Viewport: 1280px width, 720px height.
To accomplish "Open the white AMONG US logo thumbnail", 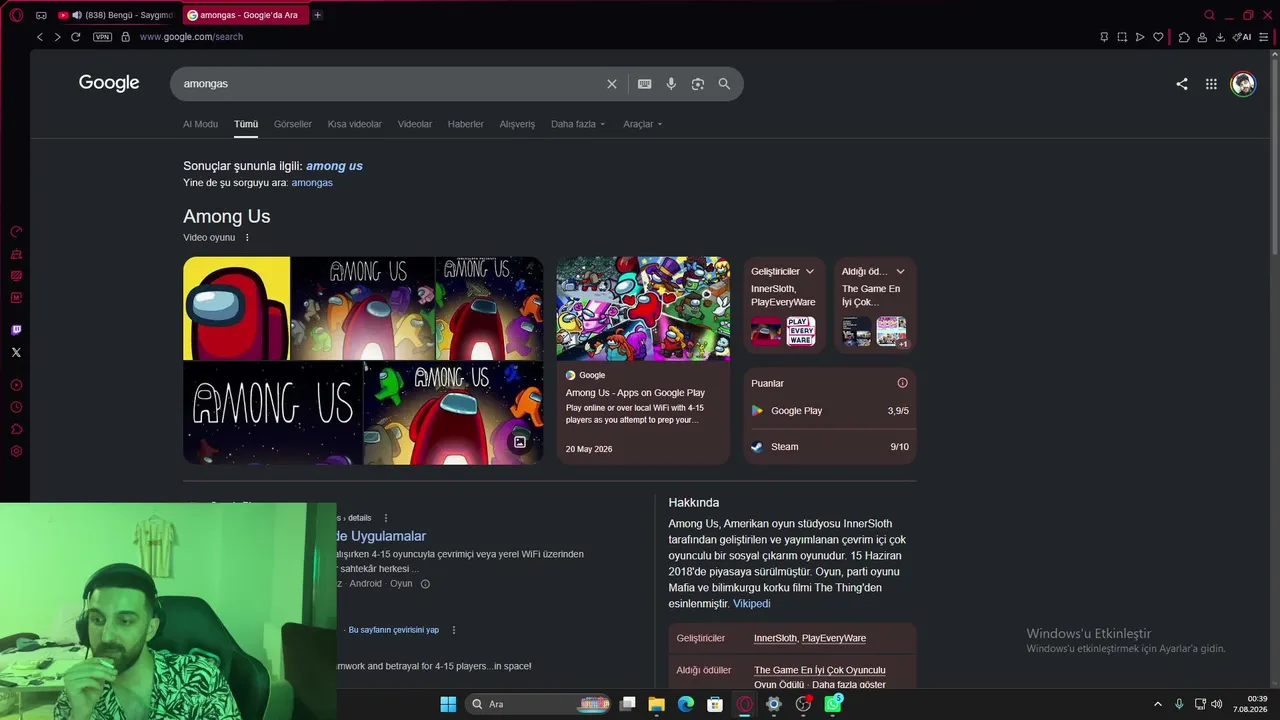I will [x=272, y=412].
